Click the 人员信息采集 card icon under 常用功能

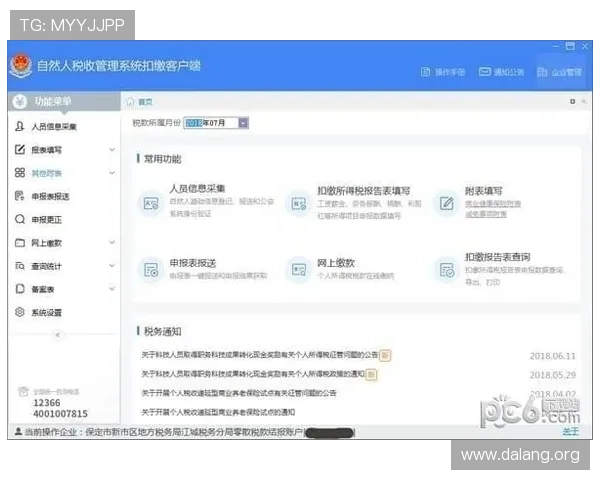point(151,203)
